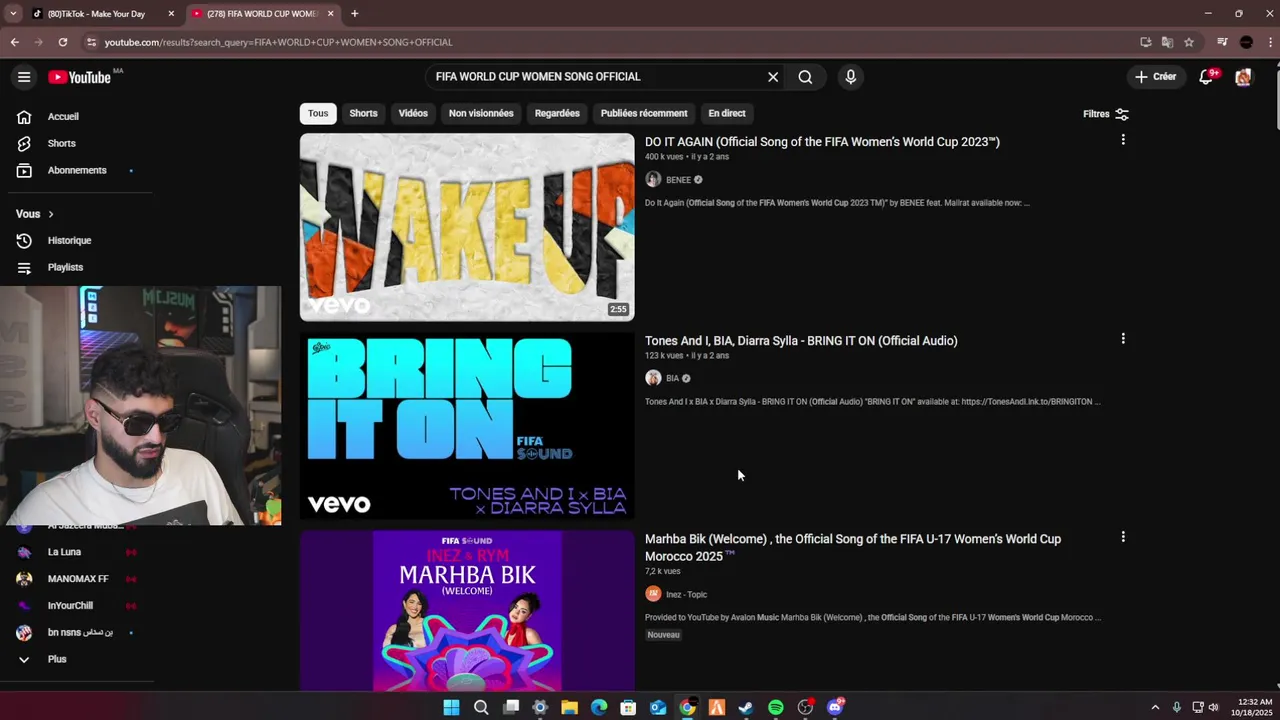The image size is (1280, 720).
Task: Open the notifications bell
Action: [x=1206, y=77]
